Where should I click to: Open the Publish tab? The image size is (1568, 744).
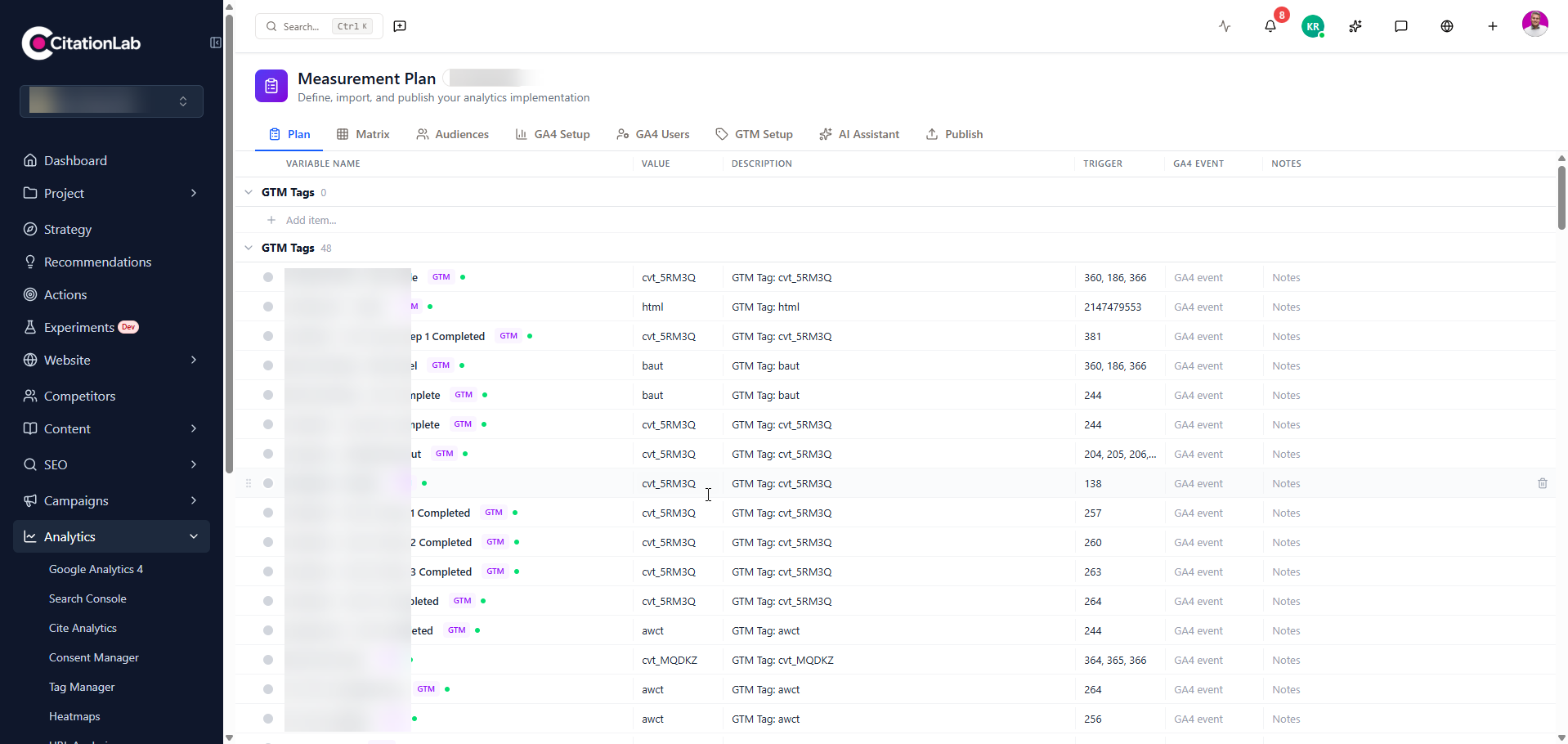(x=954, y=134)
